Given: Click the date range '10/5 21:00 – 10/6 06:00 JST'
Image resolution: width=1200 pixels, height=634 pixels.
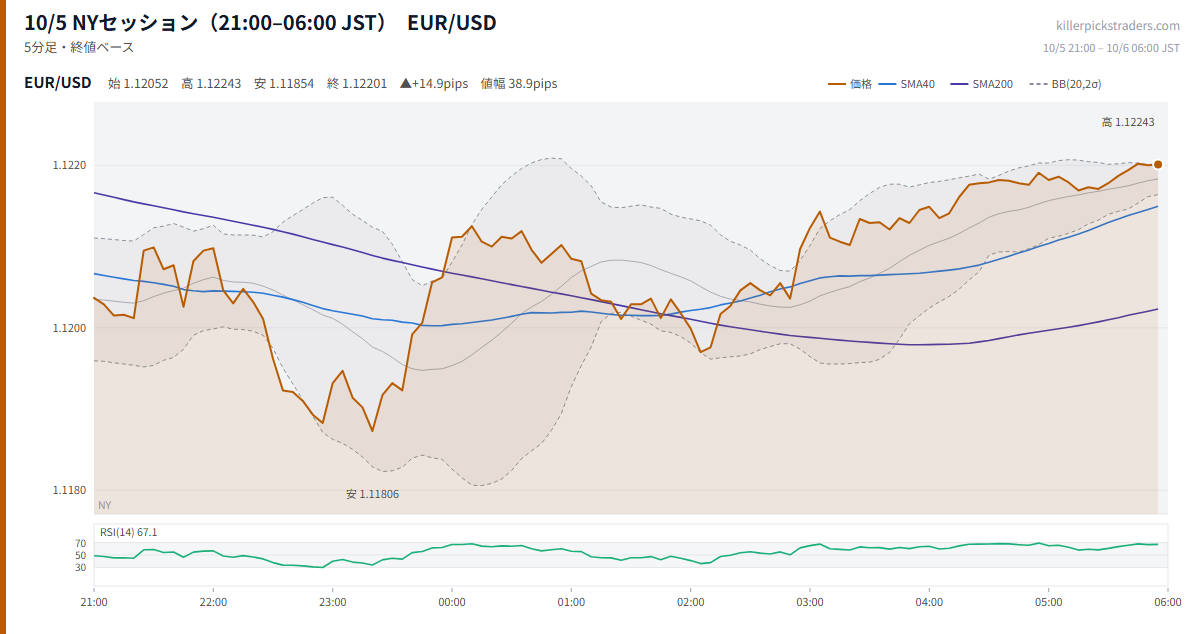Looking at the screenshot, I should (x=1111, y=48).
